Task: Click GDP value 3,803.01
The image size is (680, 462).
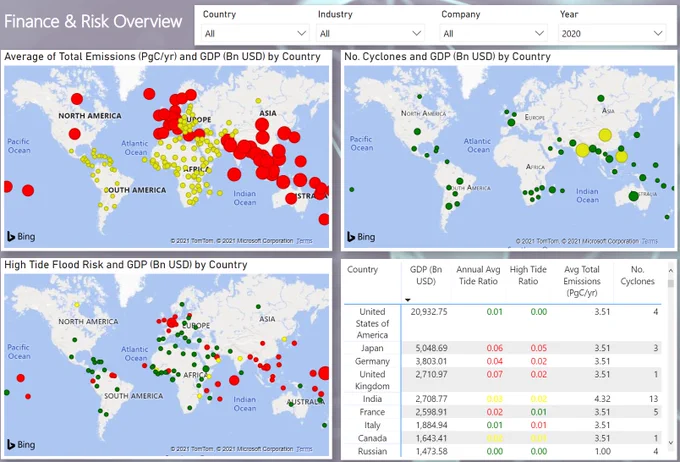Action: pyautogui.click(x=431, y=361)
